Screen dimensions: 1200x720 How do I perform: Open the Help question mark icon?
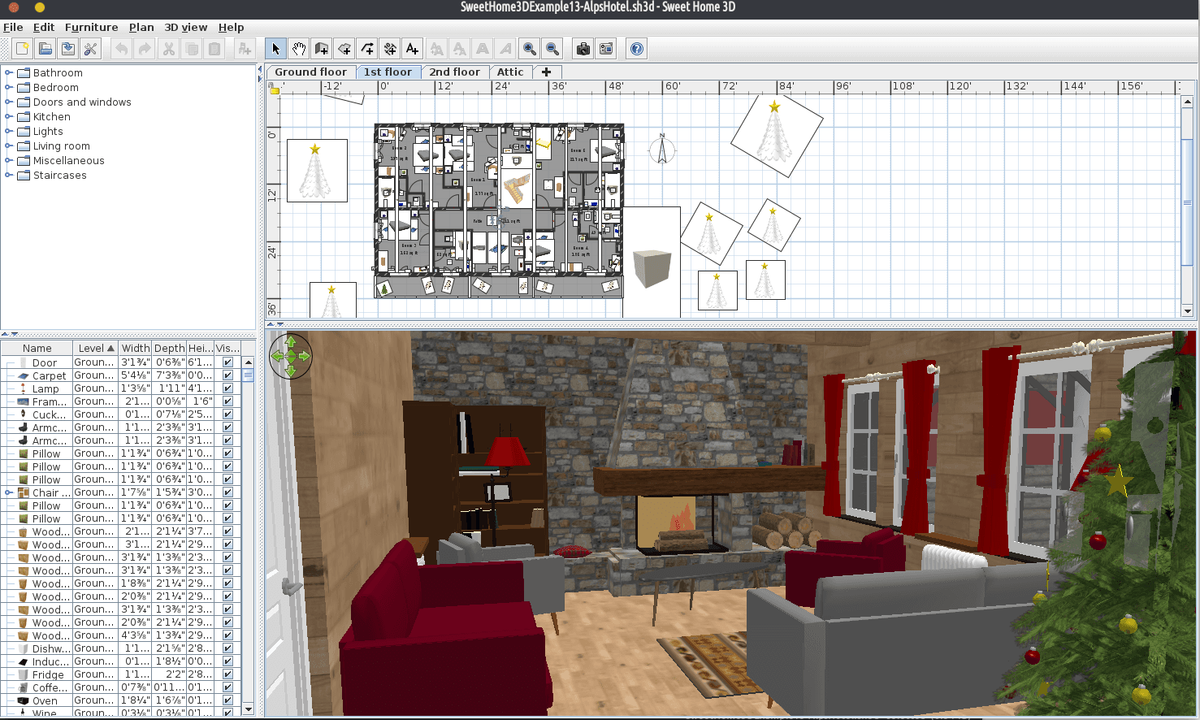click(637, 48)
